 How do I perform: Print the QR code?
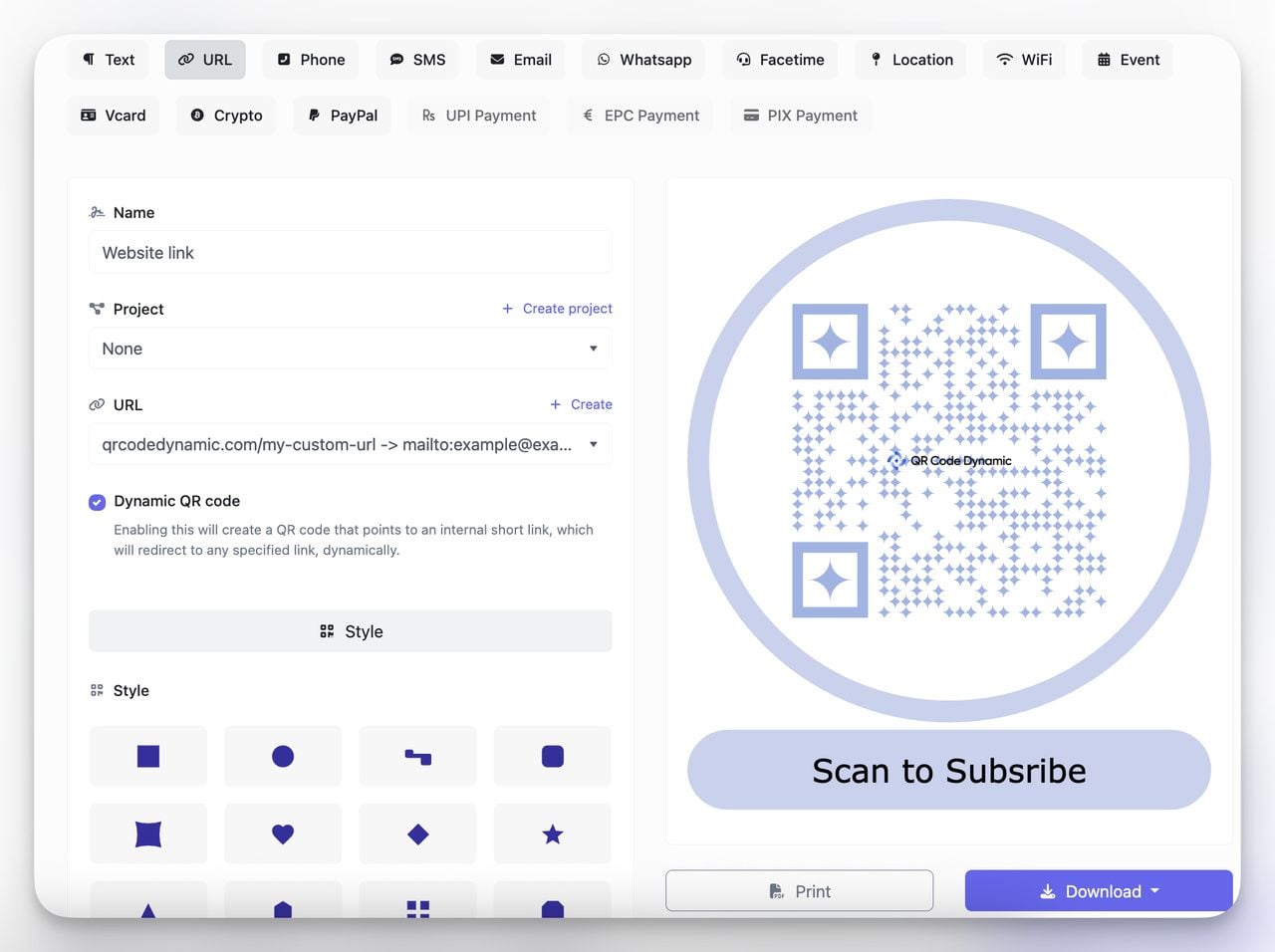click(800, 891)
